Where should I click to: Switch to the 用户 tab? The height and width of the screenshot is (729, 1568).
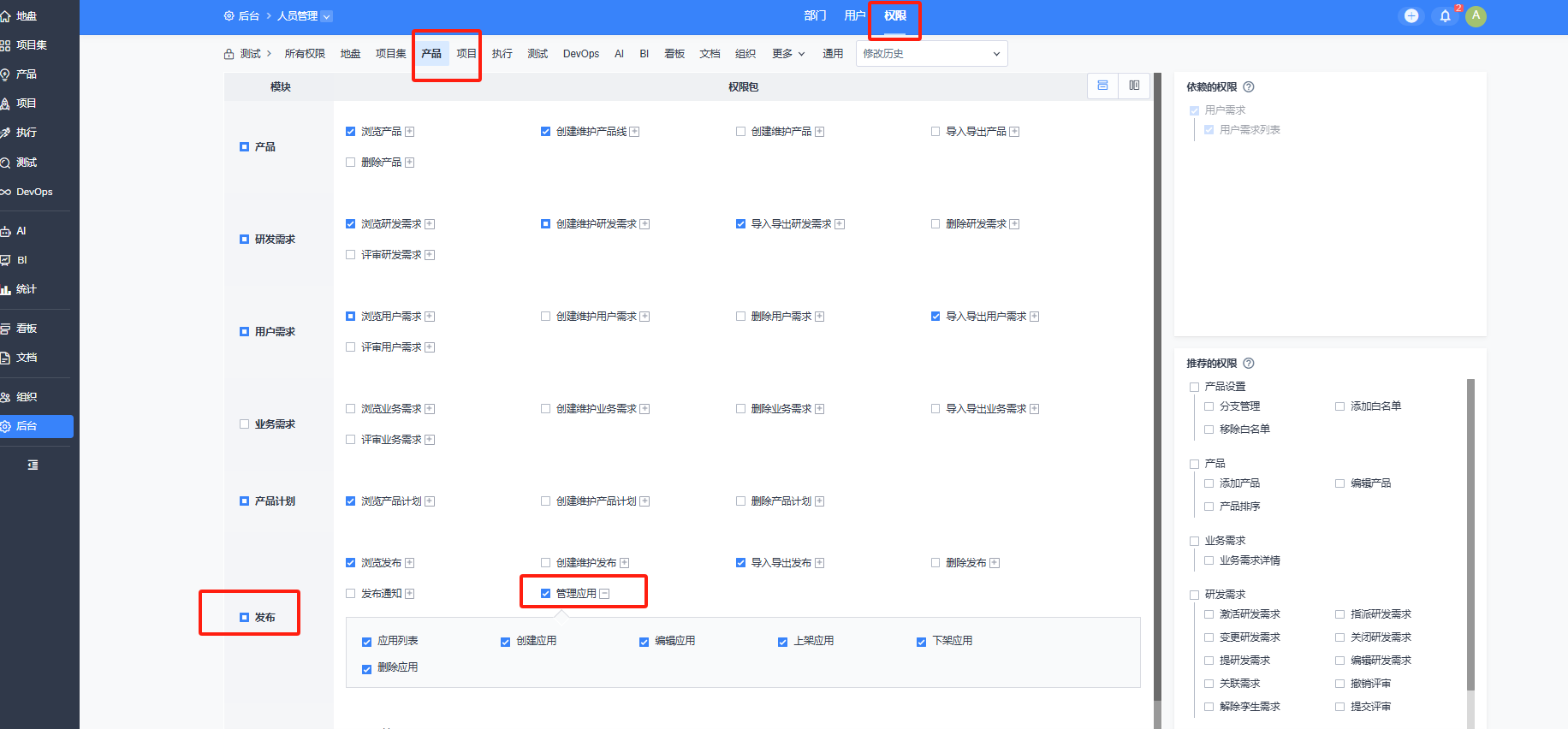(854, 15)
